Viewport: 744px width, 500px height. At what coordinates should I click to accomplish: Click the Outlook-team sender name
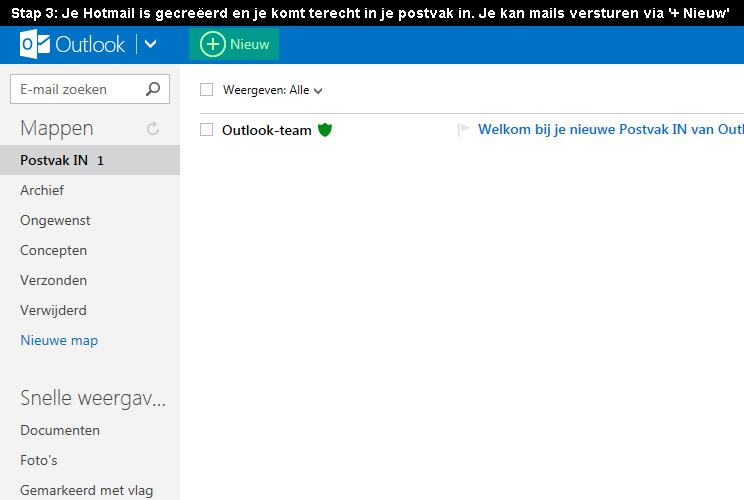pos(267,130)
